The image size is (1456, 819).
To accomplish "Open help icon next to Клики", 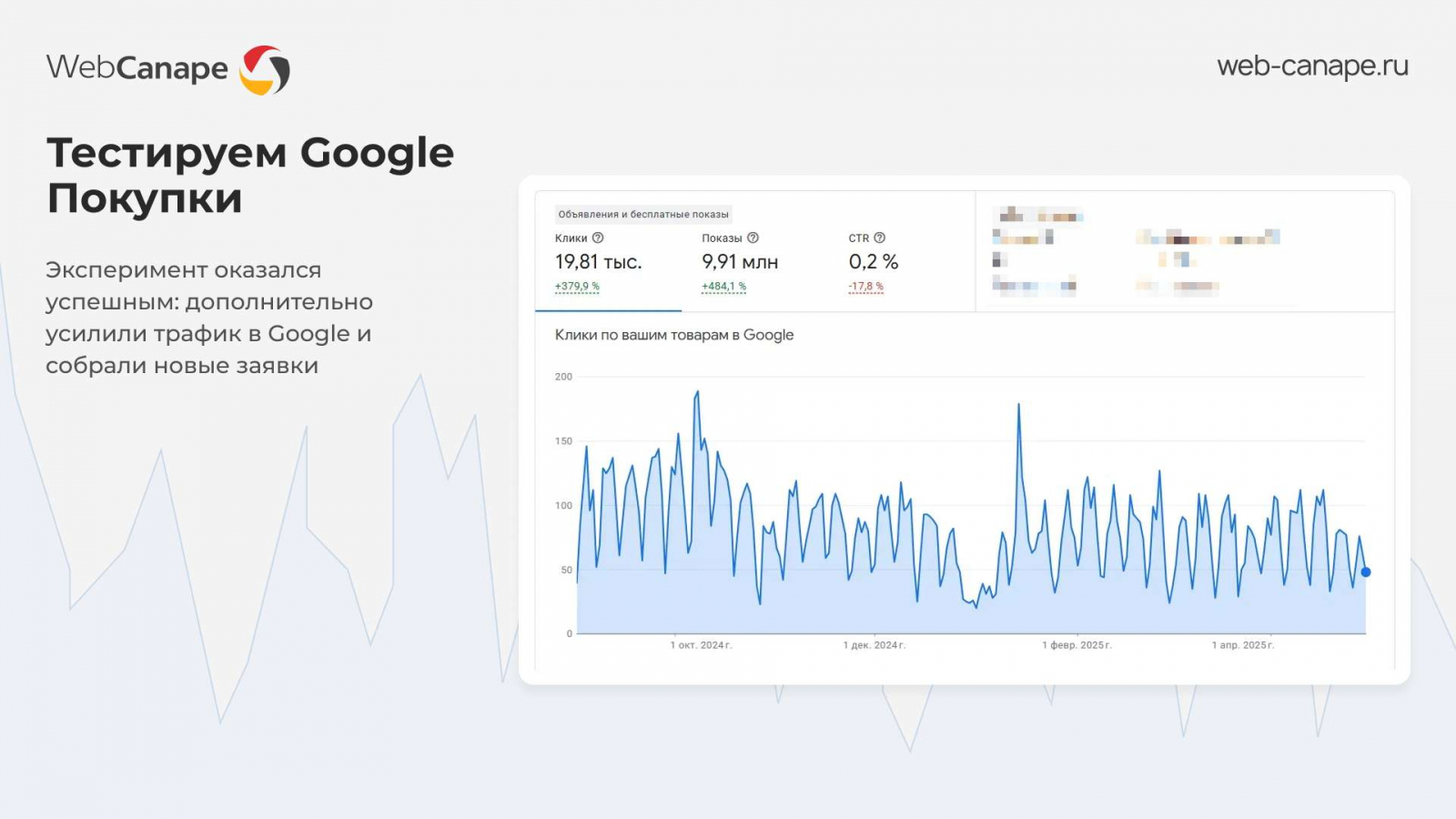I will pyautogui.click(x=598, y=238).
